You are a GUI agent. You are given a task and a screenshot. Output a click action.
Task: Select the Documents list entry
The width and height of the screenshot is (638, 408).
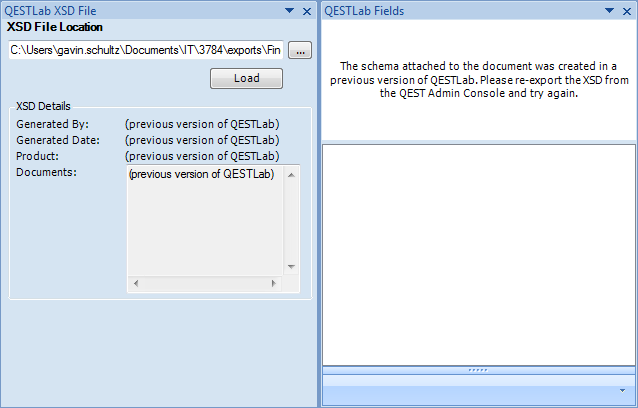coord(201,174)
